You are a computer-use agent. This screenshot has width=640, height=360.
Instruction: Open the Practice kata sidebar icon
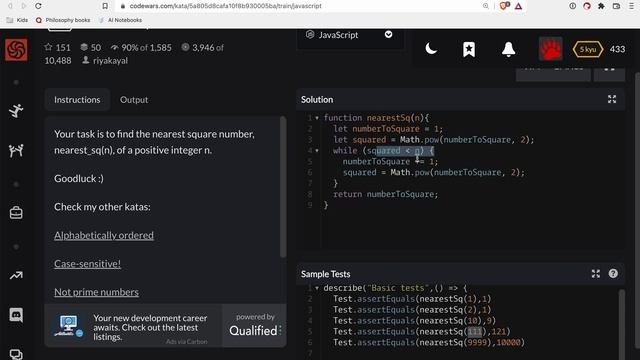(16, 111)
